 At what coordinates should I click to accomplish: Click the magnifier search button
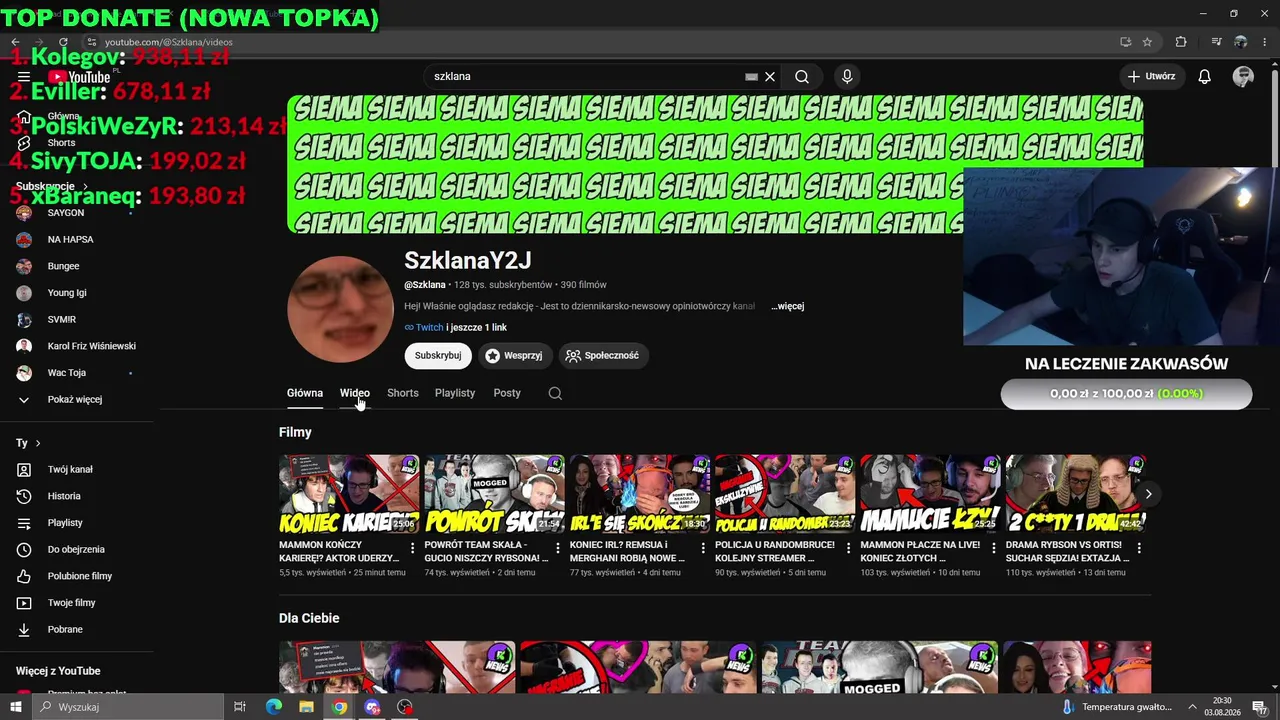pos(802,77)
